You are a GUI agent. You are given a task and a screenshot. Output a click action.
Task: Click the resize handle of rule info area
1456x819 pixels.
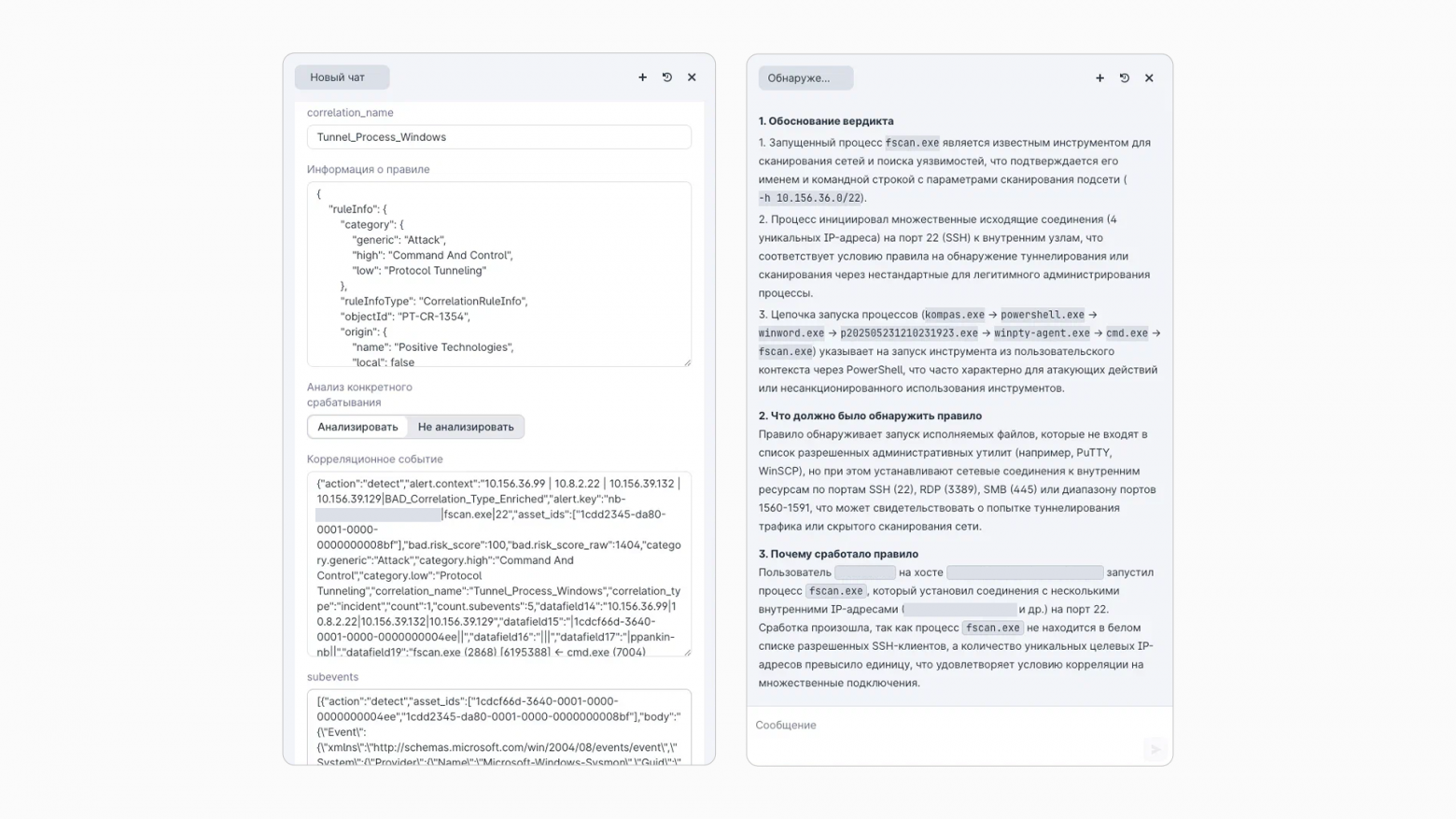click(687, 362)
